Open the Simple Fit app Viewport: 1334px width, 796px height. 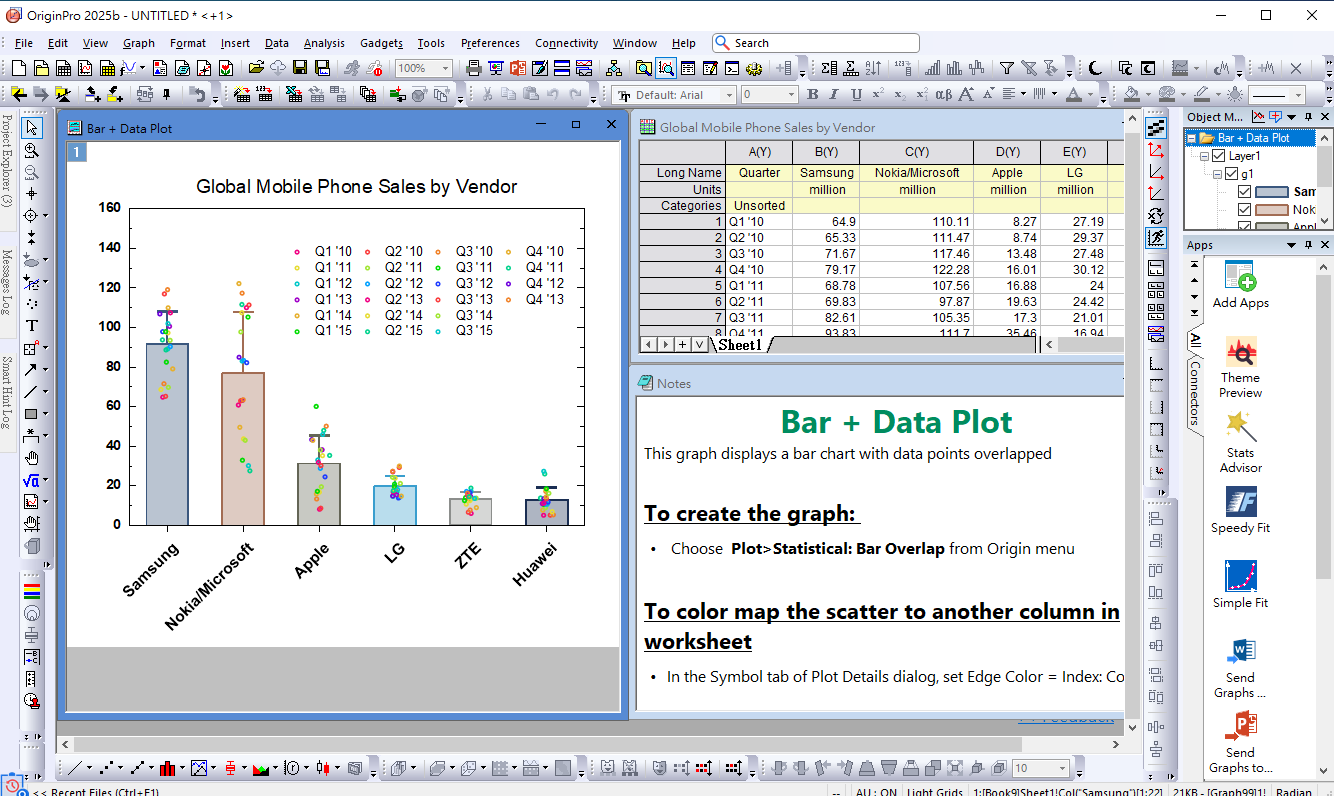tap(1240, 585)
